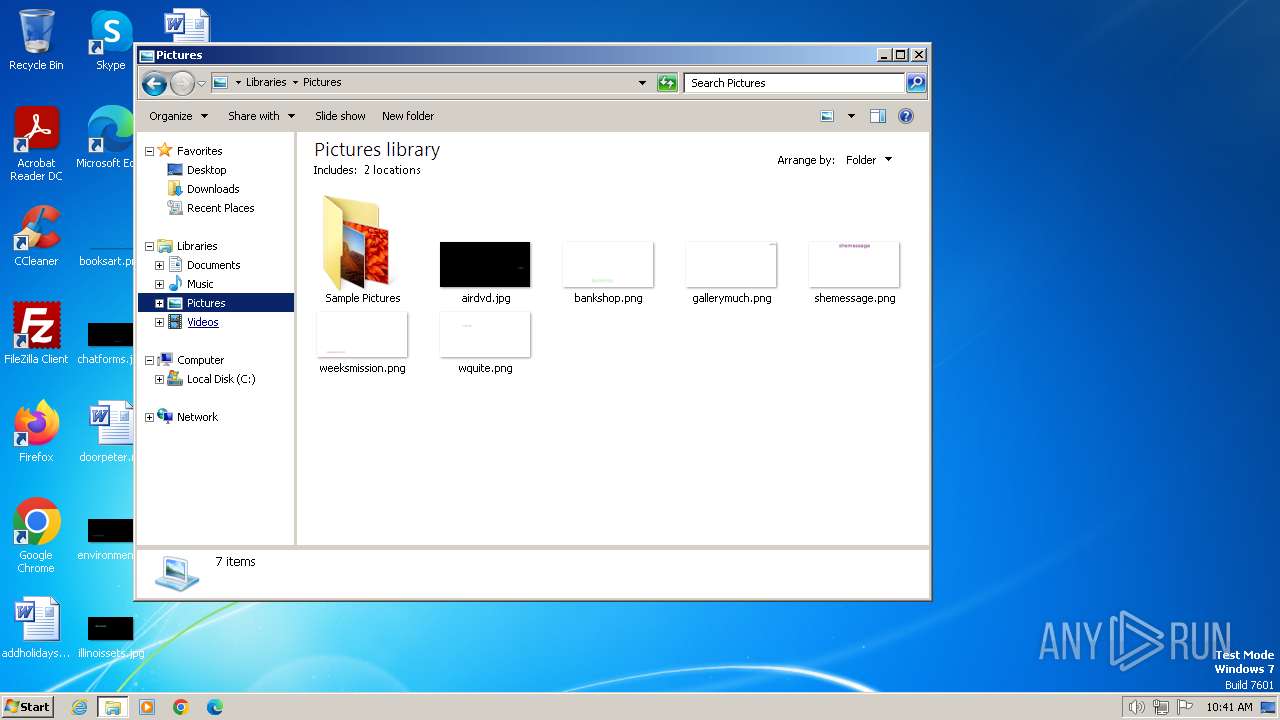Select the Music library
This screenshot has height=720, width=1280.
coord(200,284)
